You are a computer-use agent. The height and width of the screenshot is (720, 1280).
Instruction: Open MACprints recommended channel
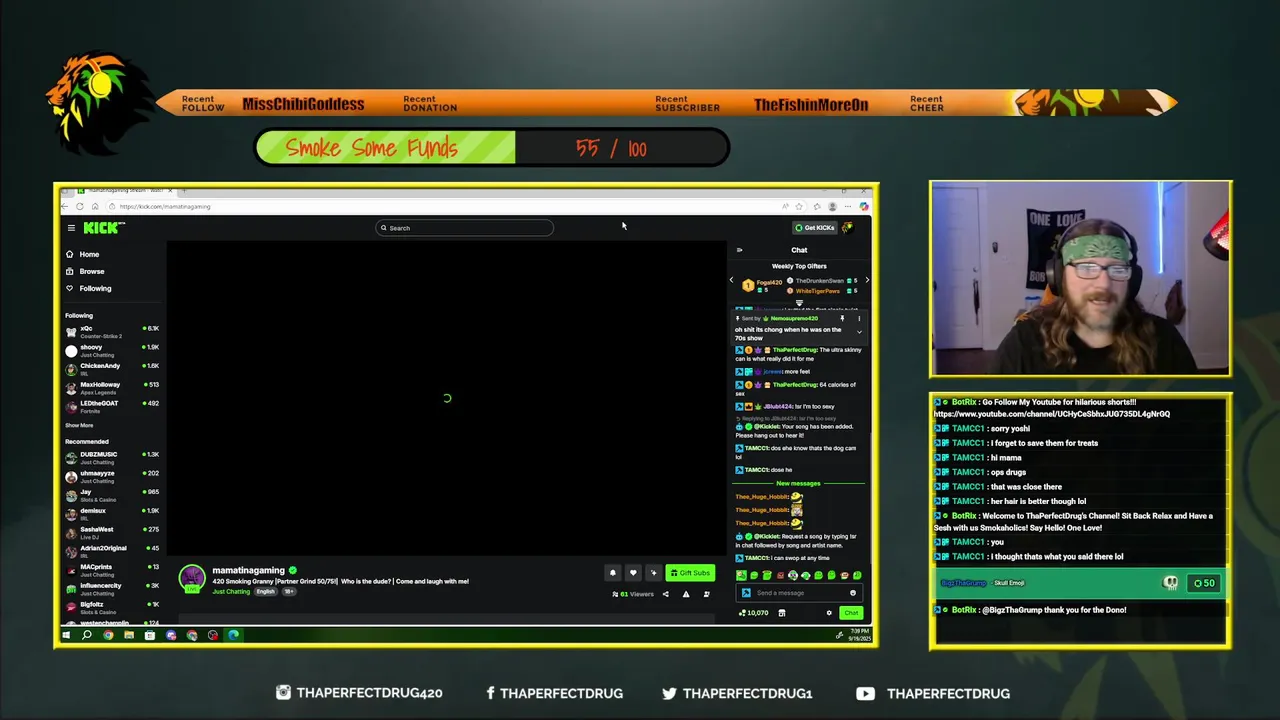(x=112, y=570)
